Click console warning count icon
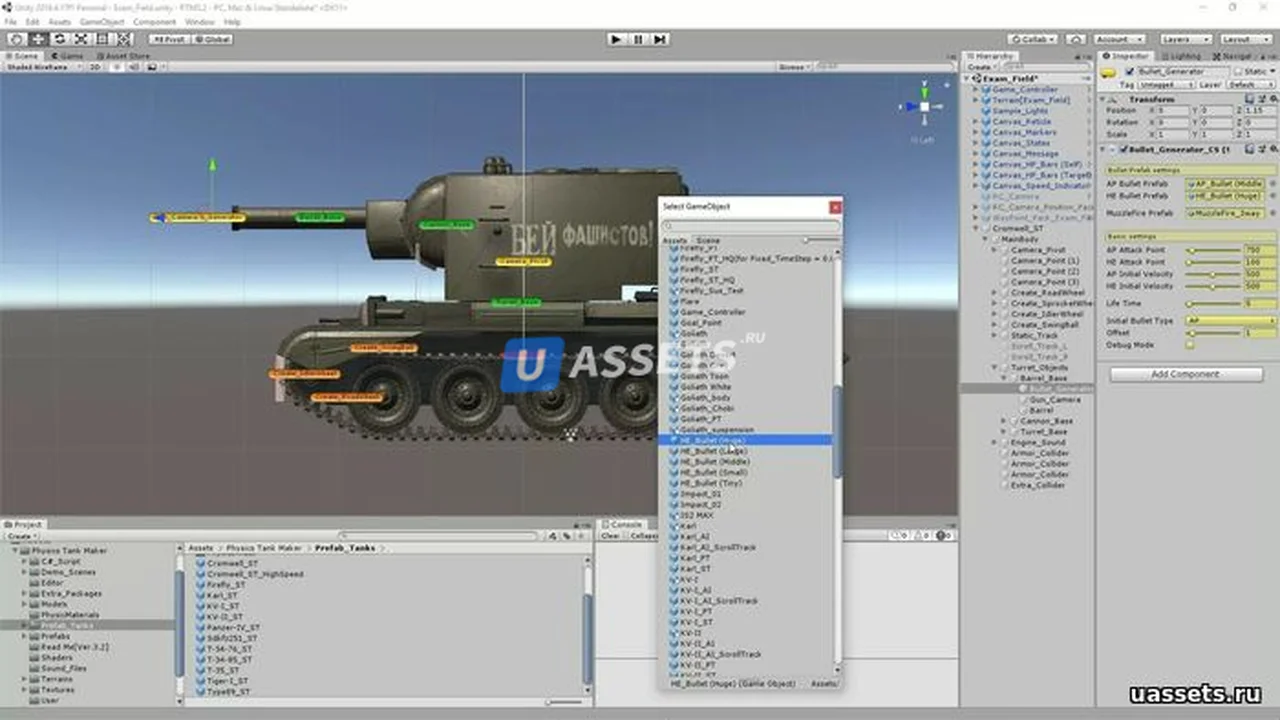 [923, 536]
